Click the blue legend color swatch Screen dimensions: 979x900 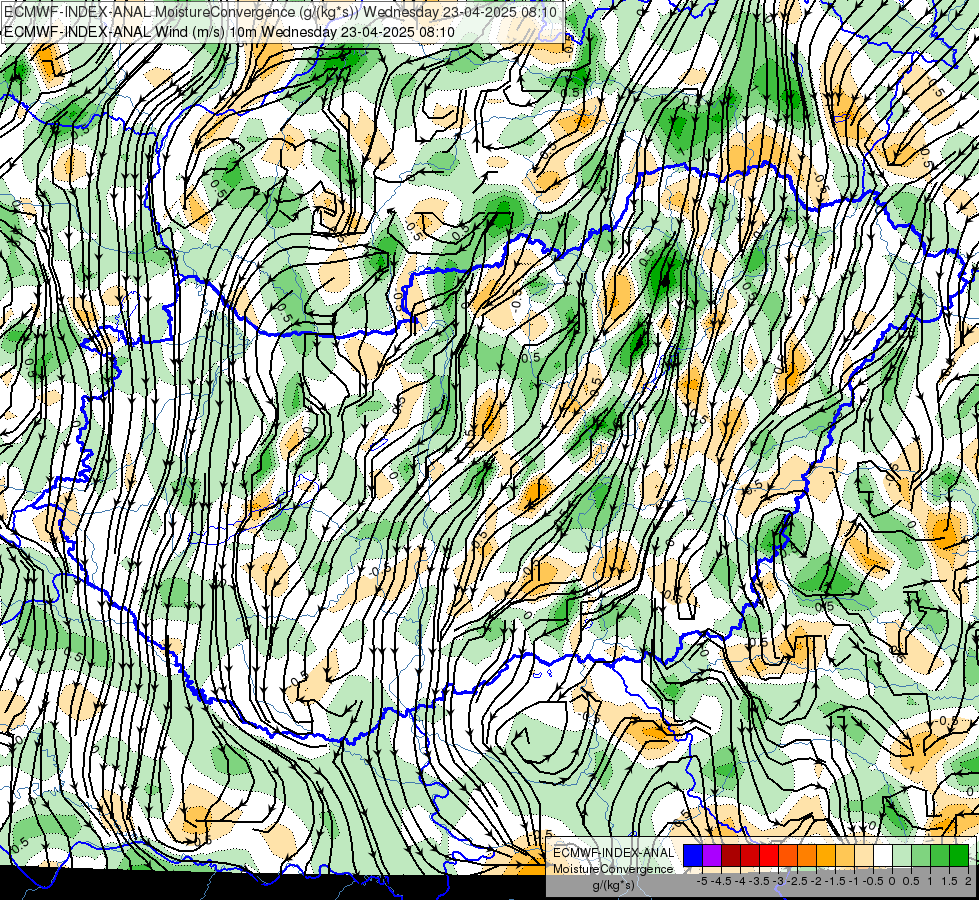point(693,855)
